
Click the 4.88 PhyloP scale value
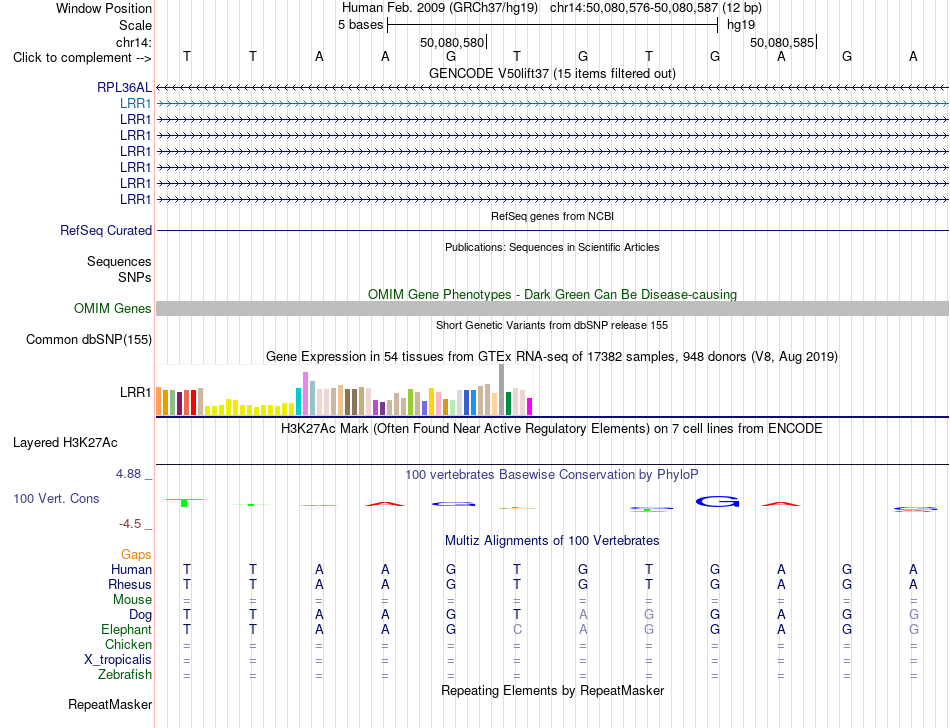click(128, 474)
